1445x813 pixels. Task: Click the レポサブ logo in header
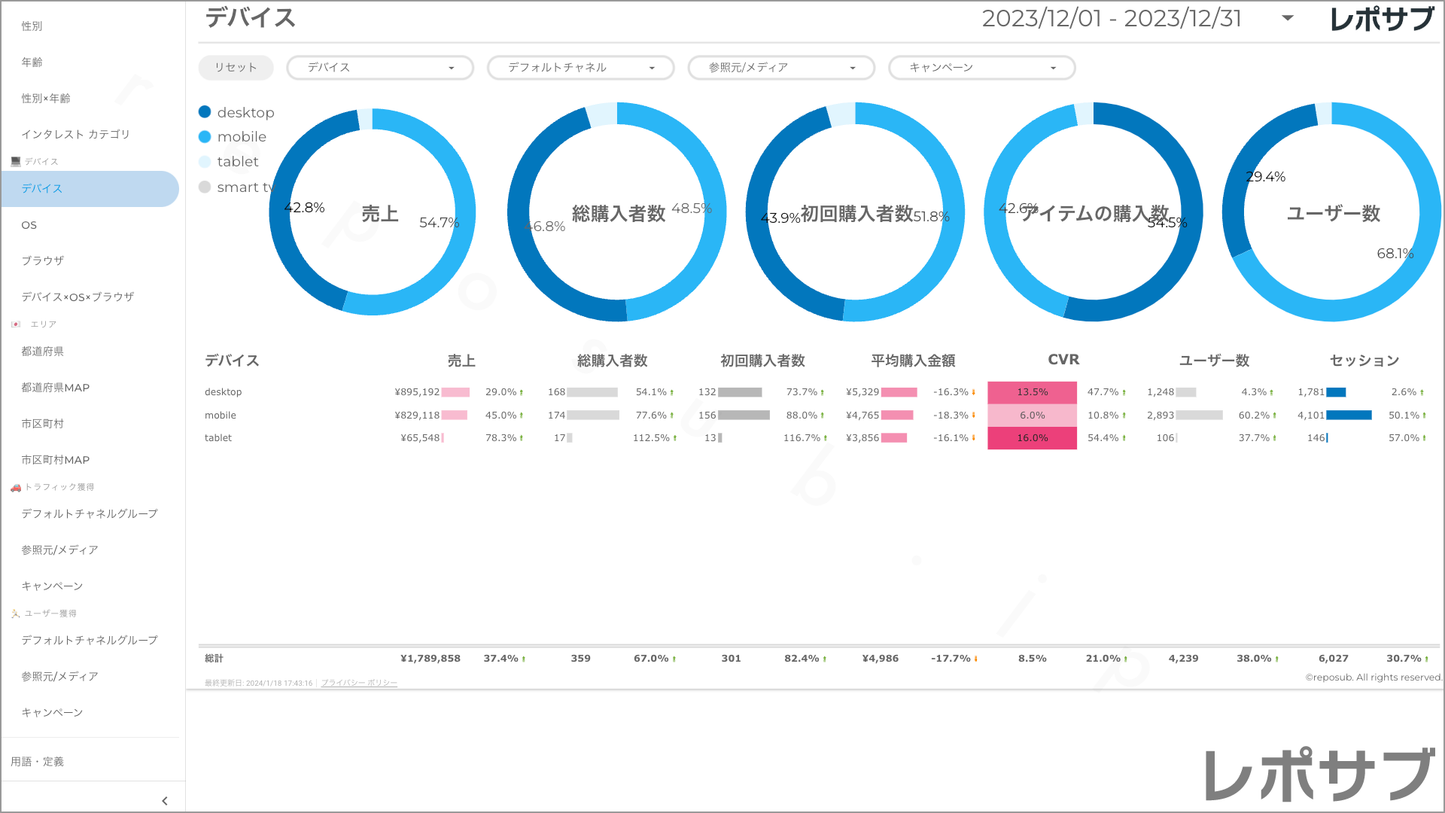pos(1381,19)
